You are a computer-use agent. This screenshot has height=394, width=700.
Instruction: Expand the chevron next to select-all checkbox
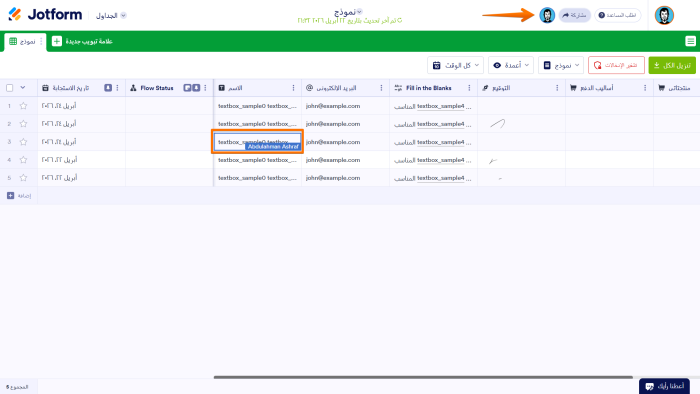(x=23, y=88)
